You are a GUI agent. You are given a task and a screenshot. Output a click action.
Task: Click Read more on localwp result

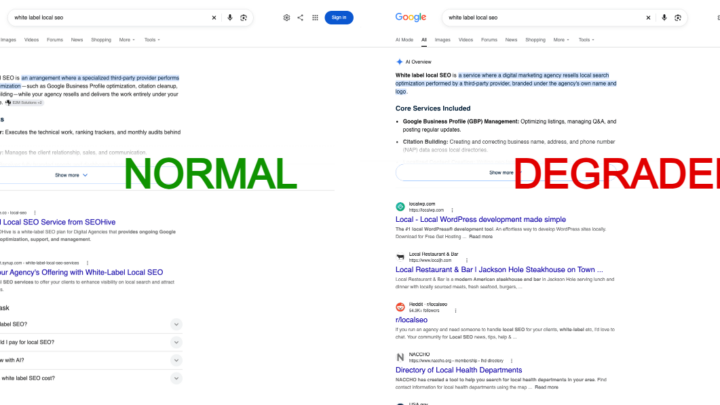(x=481, y=236)
